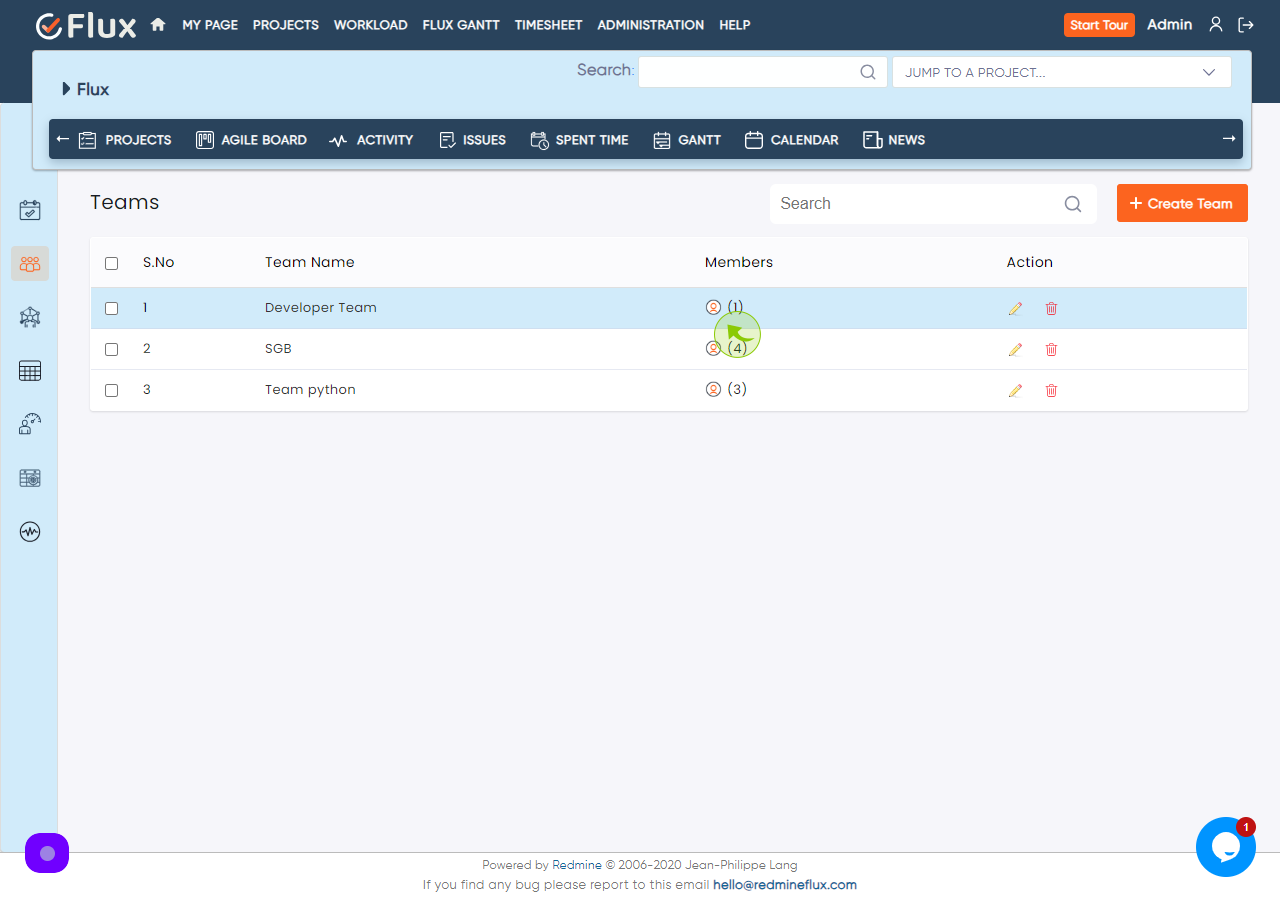Click Team python name text
Image resolution: width=1280 pixels, height=897 pixels.
click(x=310, y=390)
